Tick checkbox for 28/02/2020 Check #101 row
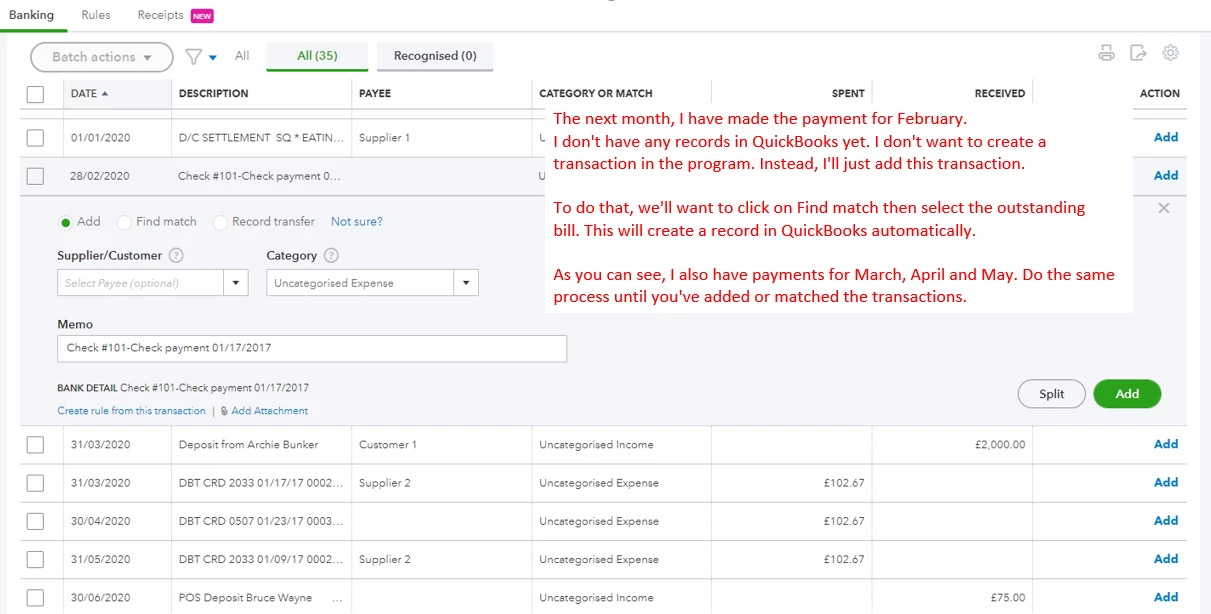Viewport: 1211px width, 614px height. (35, 176)
